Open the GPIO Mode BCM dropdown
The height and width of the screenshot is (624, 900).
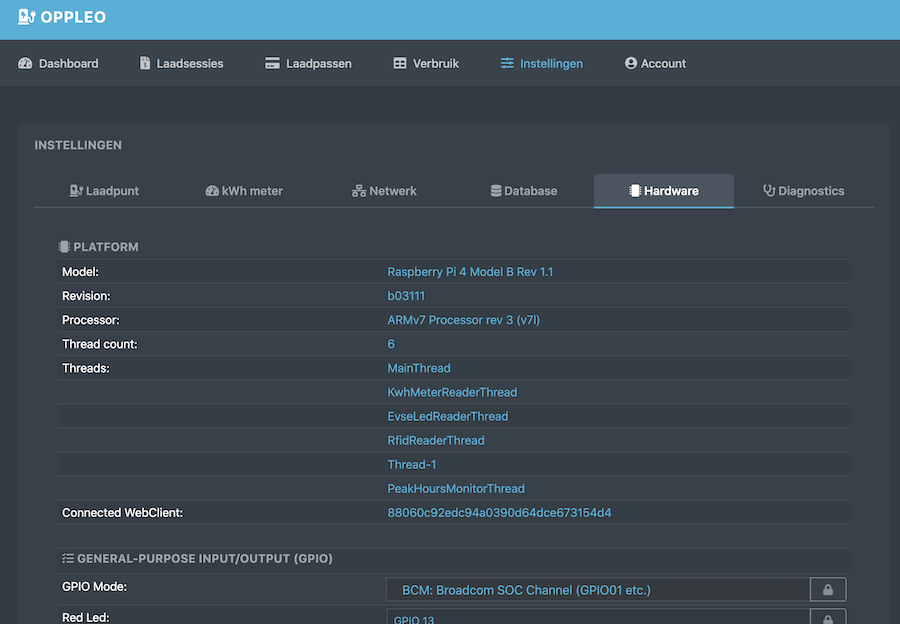point(597,590)
